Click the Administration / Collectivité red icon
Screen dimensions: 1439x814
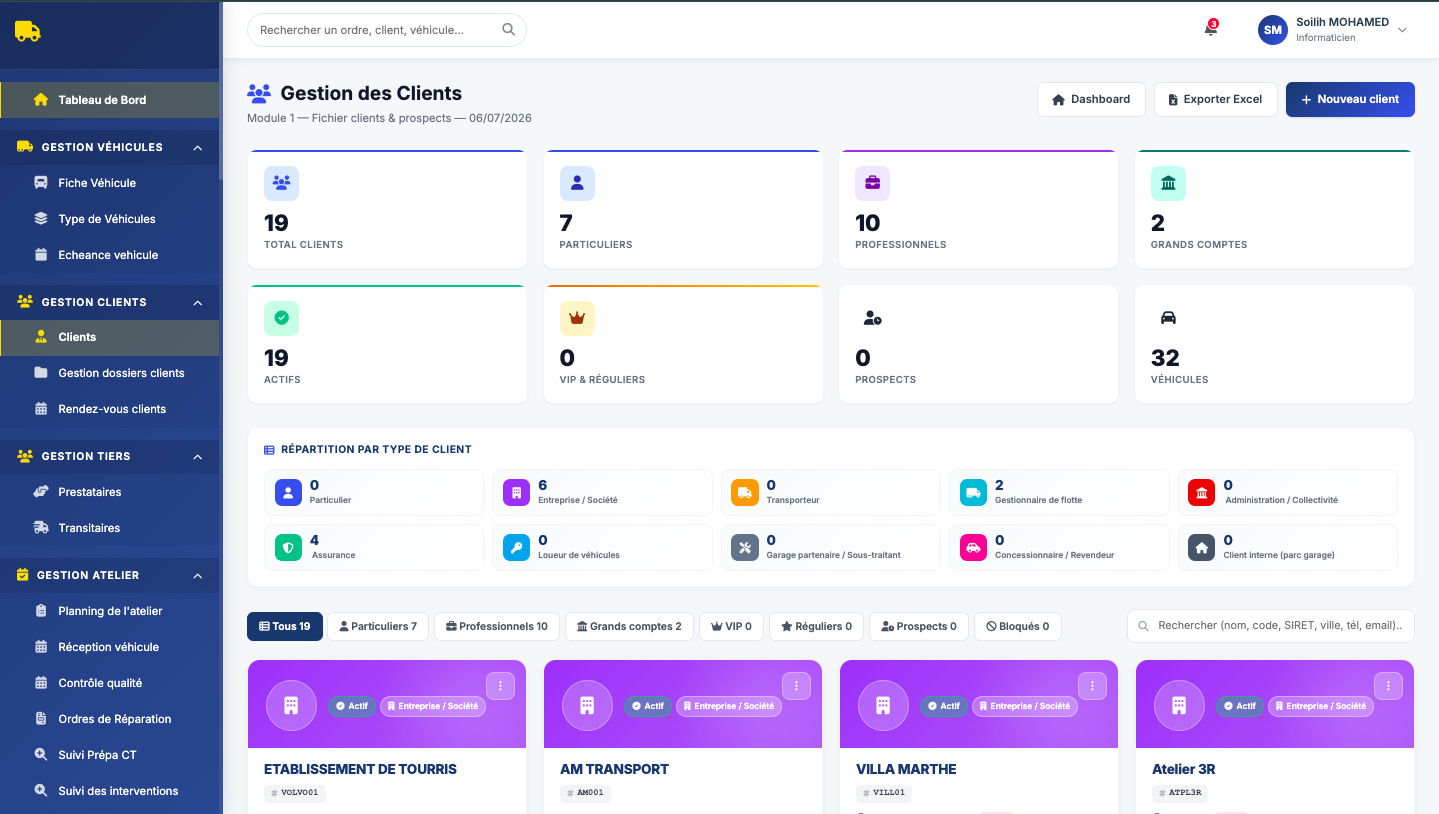[x=1202, y=492]
